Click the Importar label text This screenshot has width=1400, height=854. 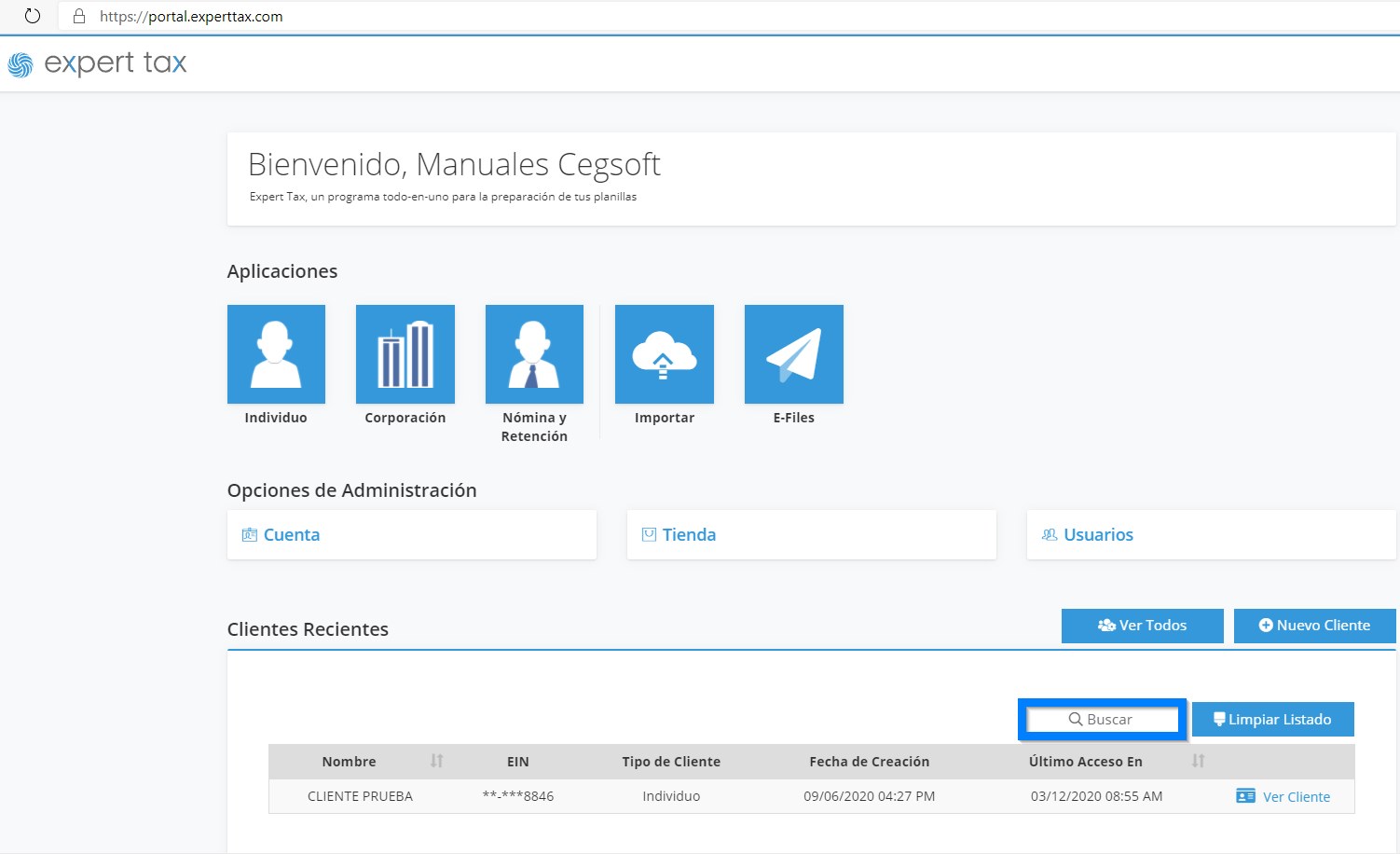point(665,418)
